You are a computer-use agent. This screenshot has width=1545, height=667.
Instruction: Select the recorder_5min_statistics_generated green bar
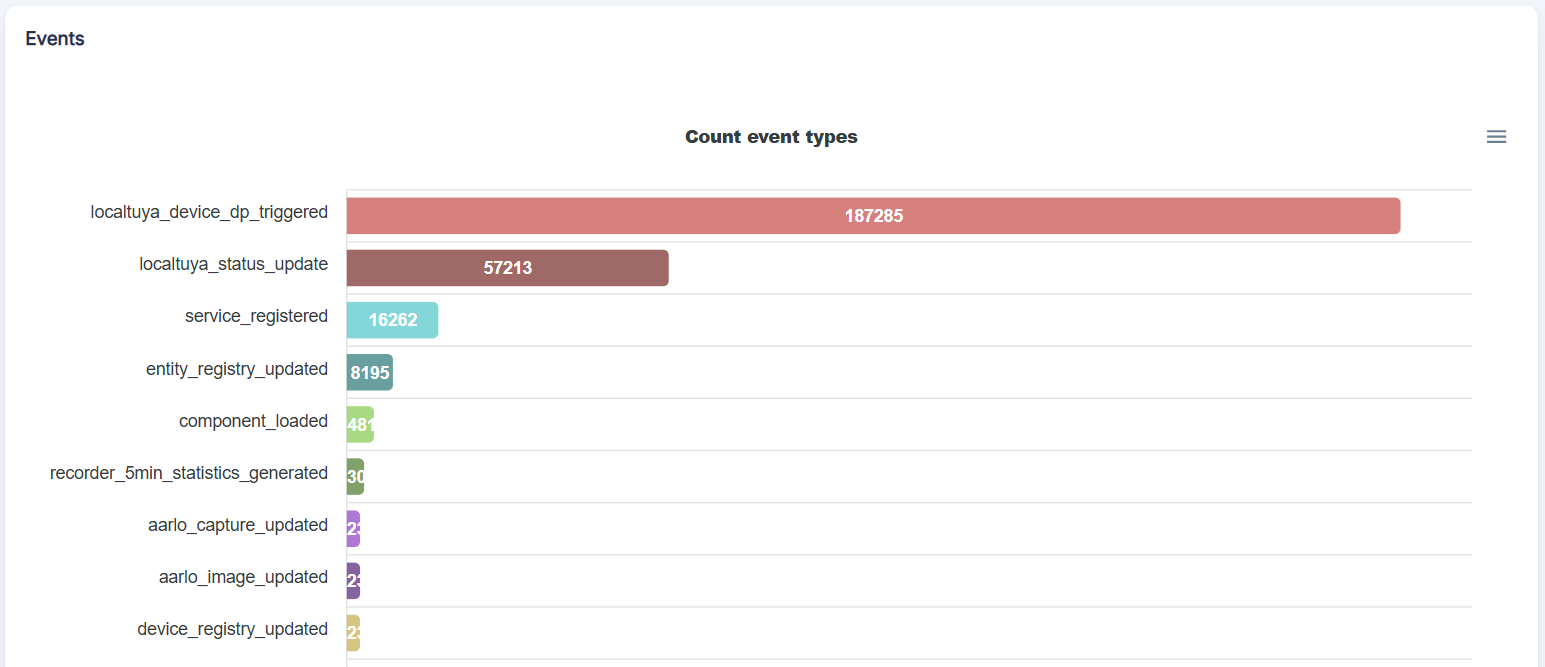point(355,477)
